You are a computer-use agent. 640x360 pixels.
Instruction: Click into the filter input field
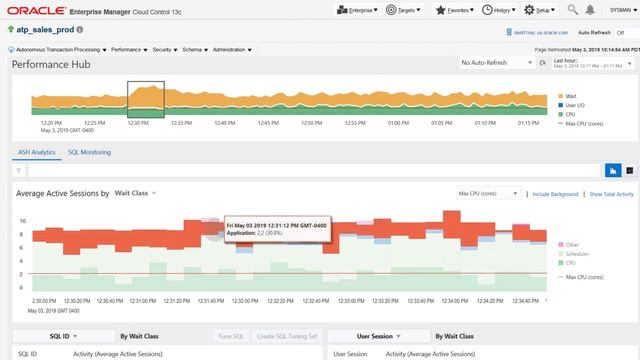tap(314, 171)
